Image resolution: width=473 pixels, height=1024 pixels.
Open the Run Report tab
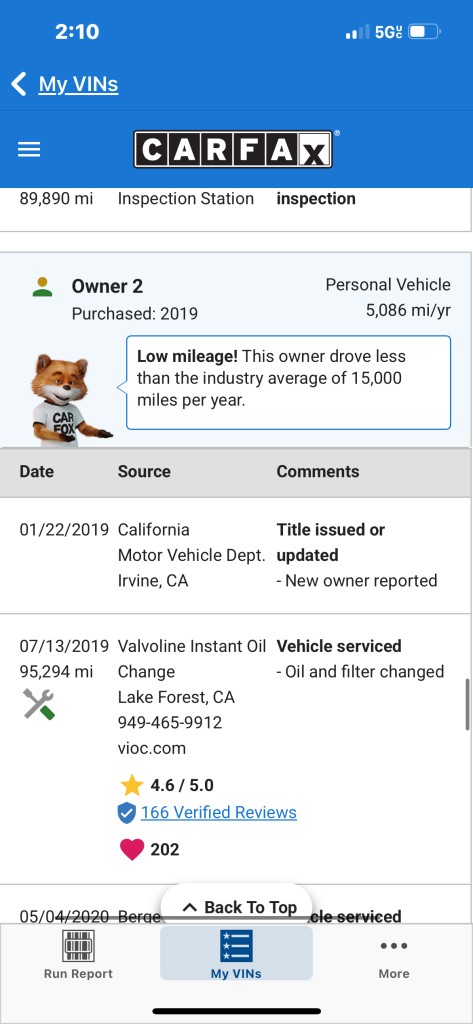[78, 954]
